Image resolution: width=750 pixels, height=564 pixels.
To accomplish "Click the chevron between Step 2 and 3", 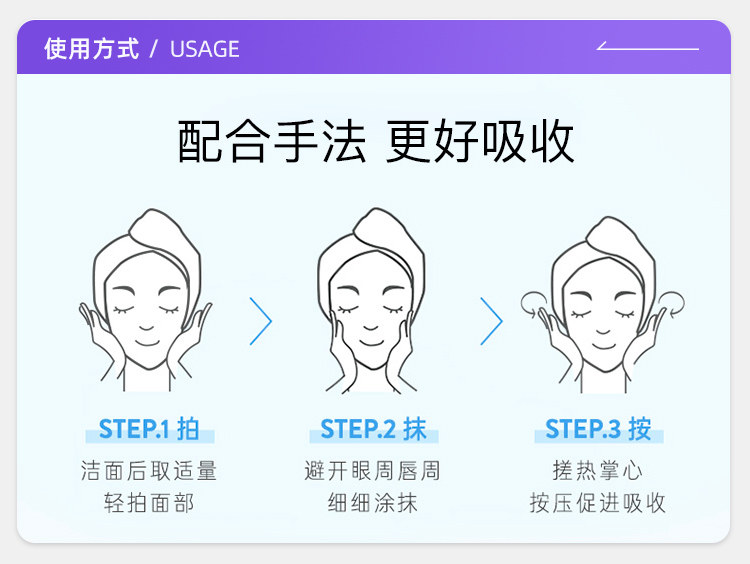I will 491,321.
